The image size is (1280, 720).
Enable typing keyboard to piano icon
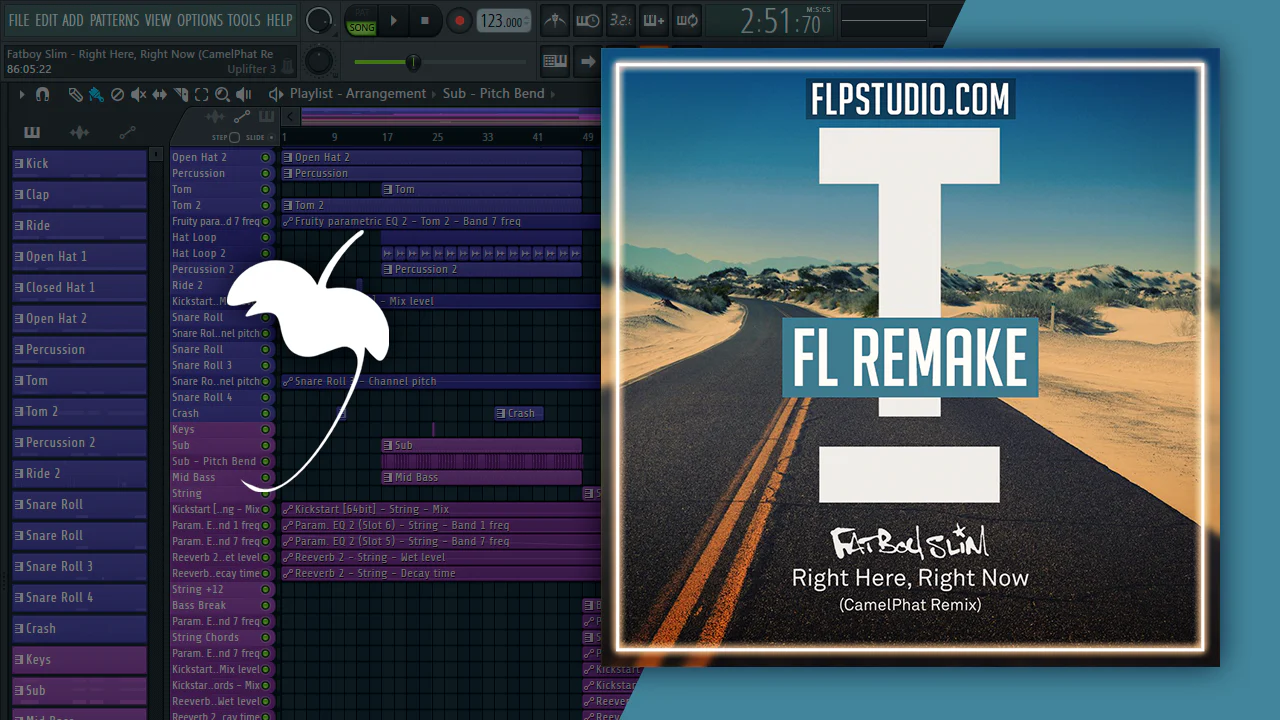(x=555, y=61)
